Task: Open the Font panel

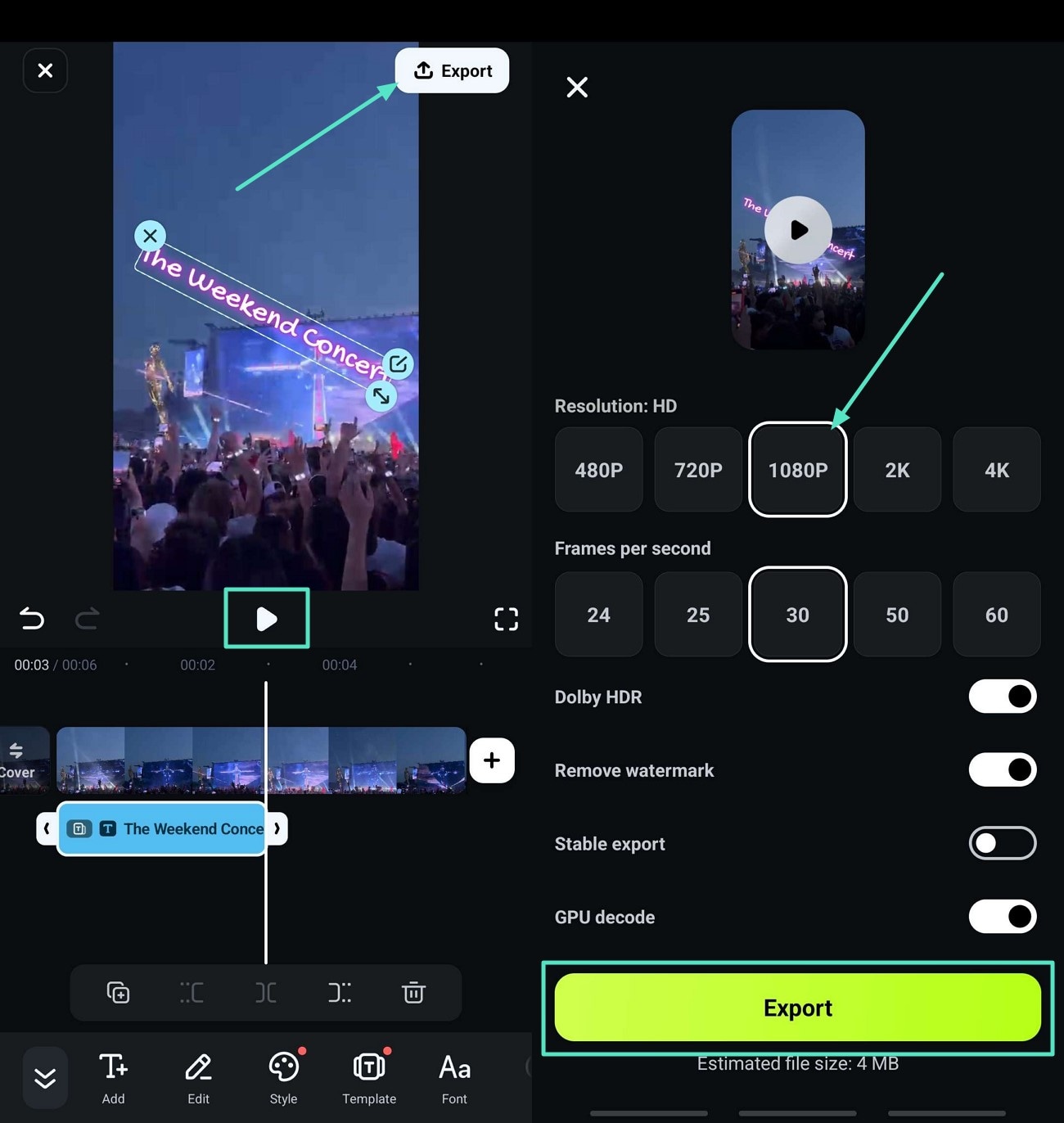Action: (x=454, y=1079)
